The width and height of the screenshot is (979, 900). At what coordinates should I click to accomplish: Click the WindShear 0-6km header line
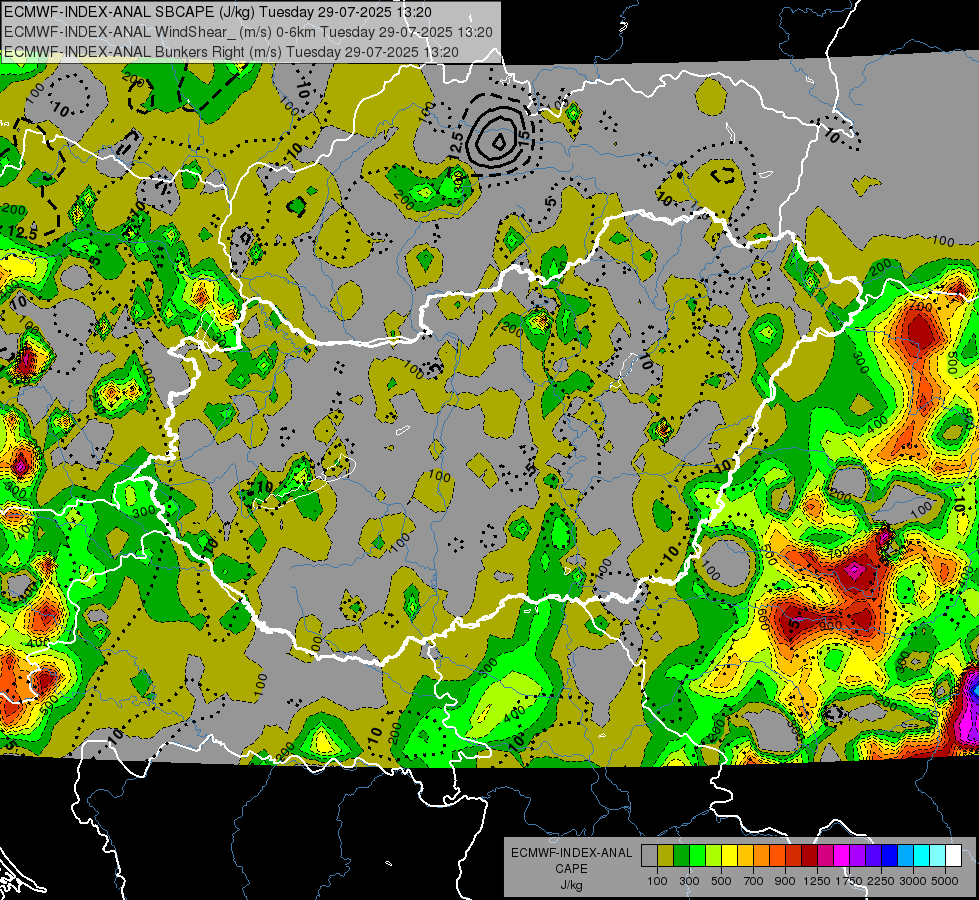coord(248,32)
